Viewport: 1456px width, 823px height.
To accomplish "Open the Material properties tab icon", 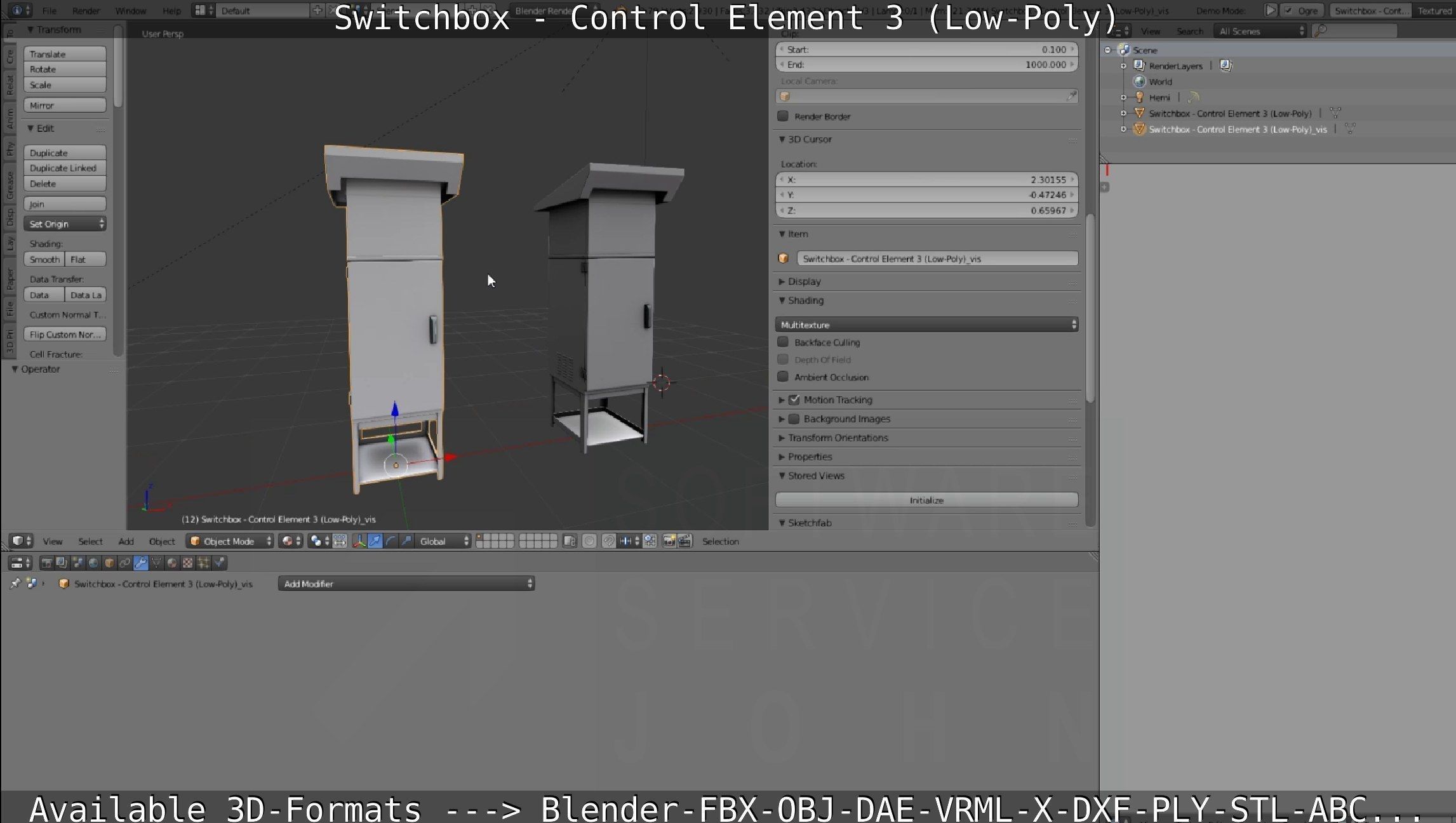I will point(172,563).
